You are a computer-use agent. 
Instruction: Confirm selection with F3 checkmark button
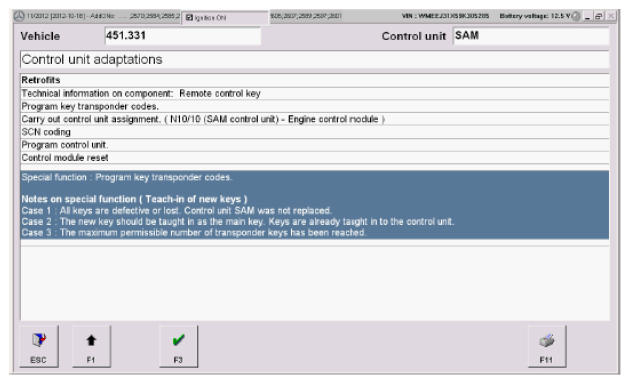click(x=178, y=347)
